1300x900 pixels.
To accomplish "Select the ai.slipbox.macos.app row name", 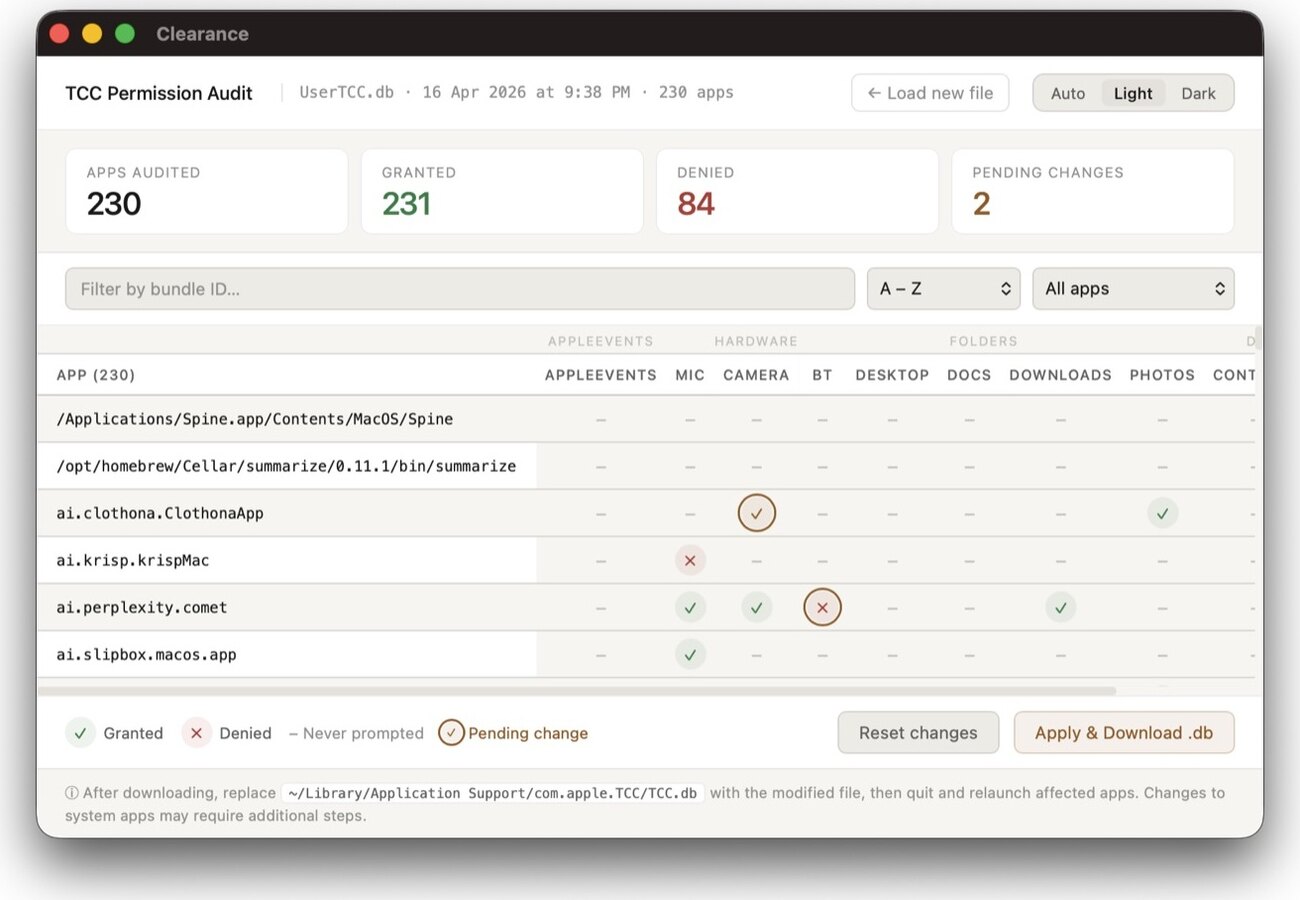I will coord(146,654).
